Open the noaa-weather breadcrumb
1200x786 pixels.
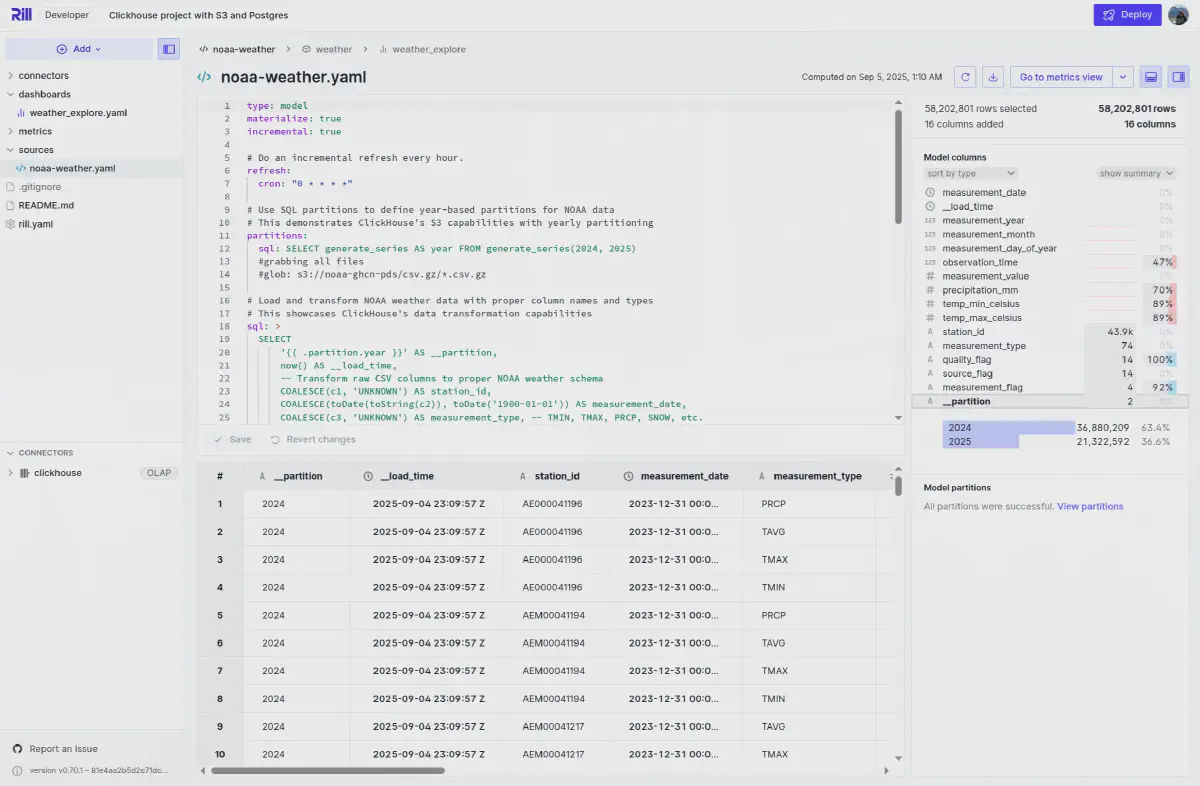237,49
